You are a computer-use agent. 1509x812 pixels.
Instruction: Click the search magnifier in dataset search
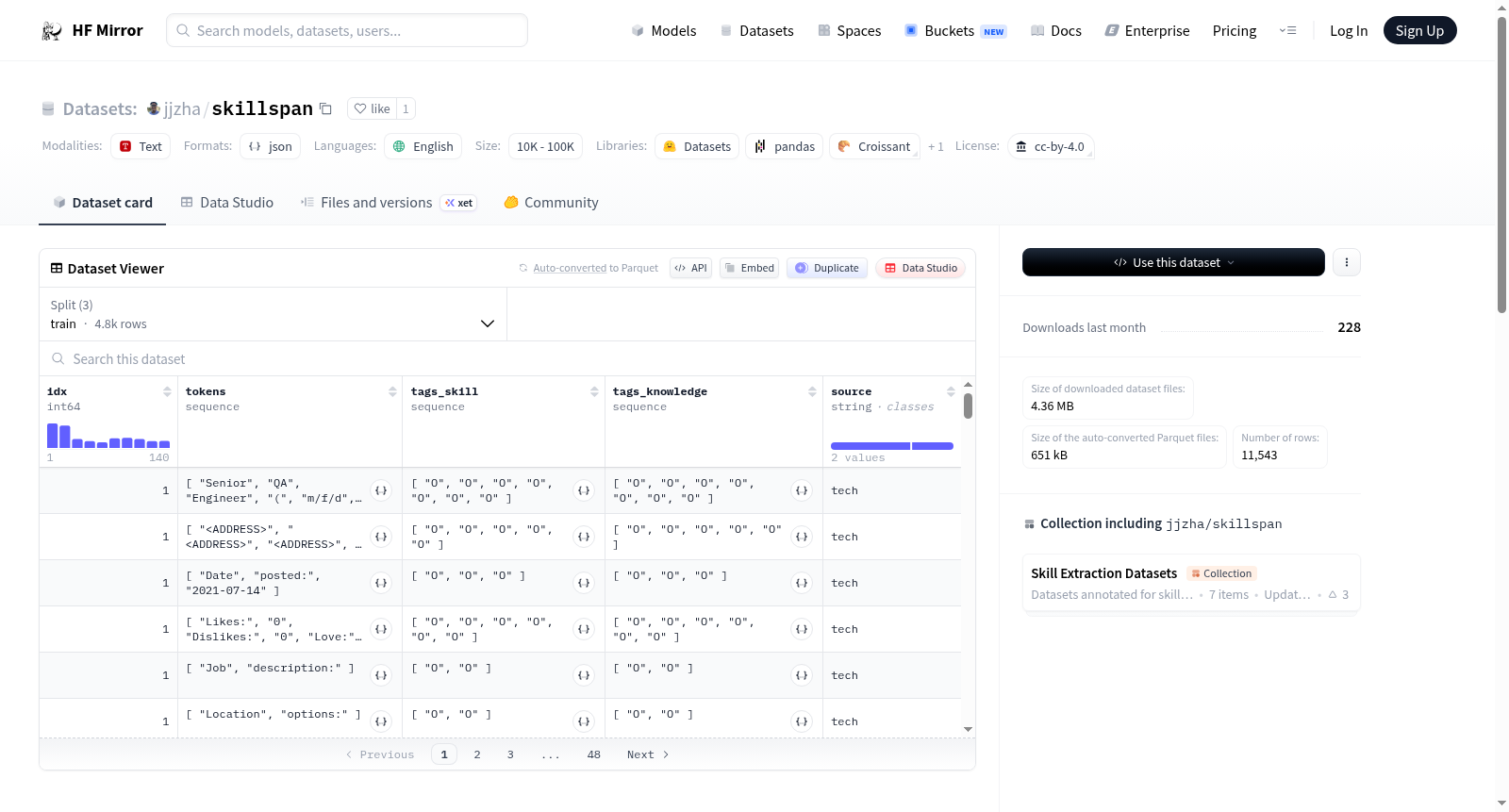[x=58, y=359]
